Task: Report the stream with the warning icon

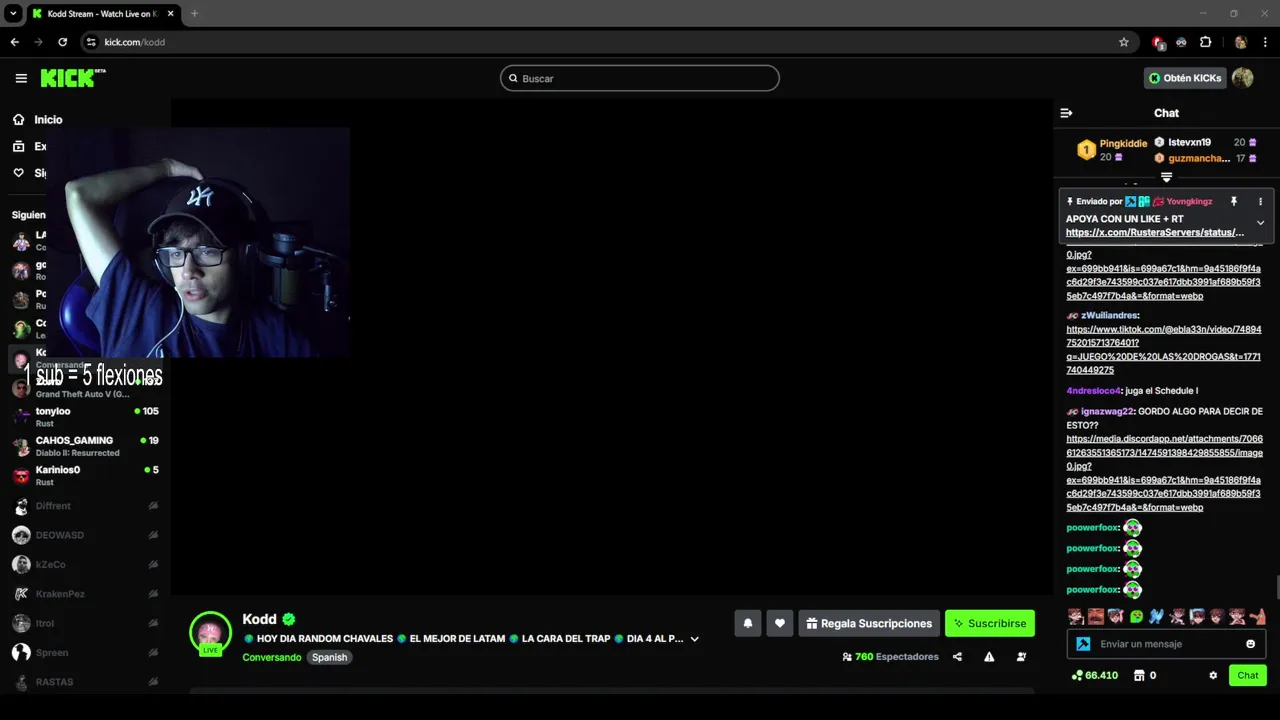Action: point(989,657)
